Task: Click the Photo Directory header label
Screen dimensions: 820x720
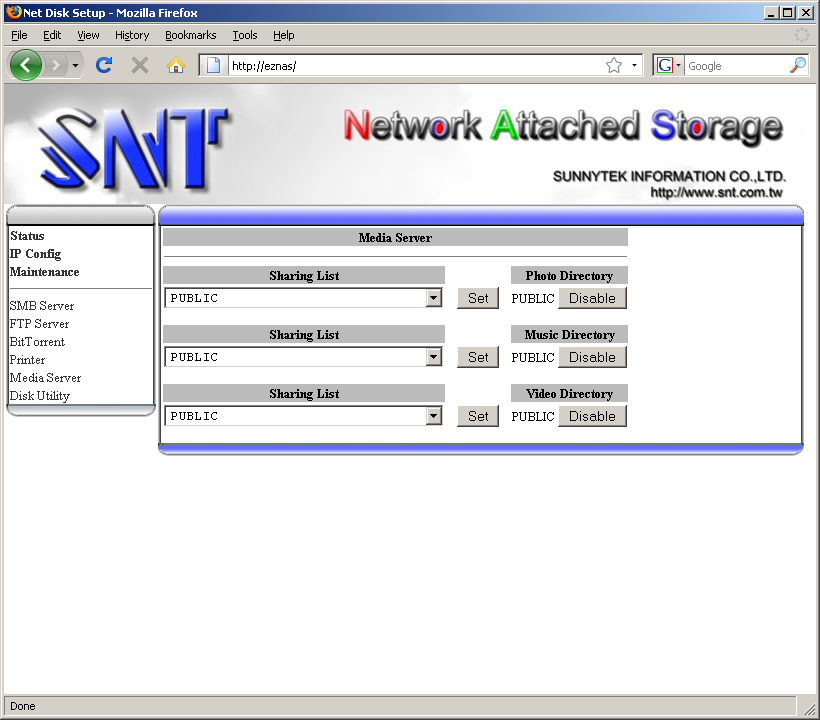Action: 569,276
